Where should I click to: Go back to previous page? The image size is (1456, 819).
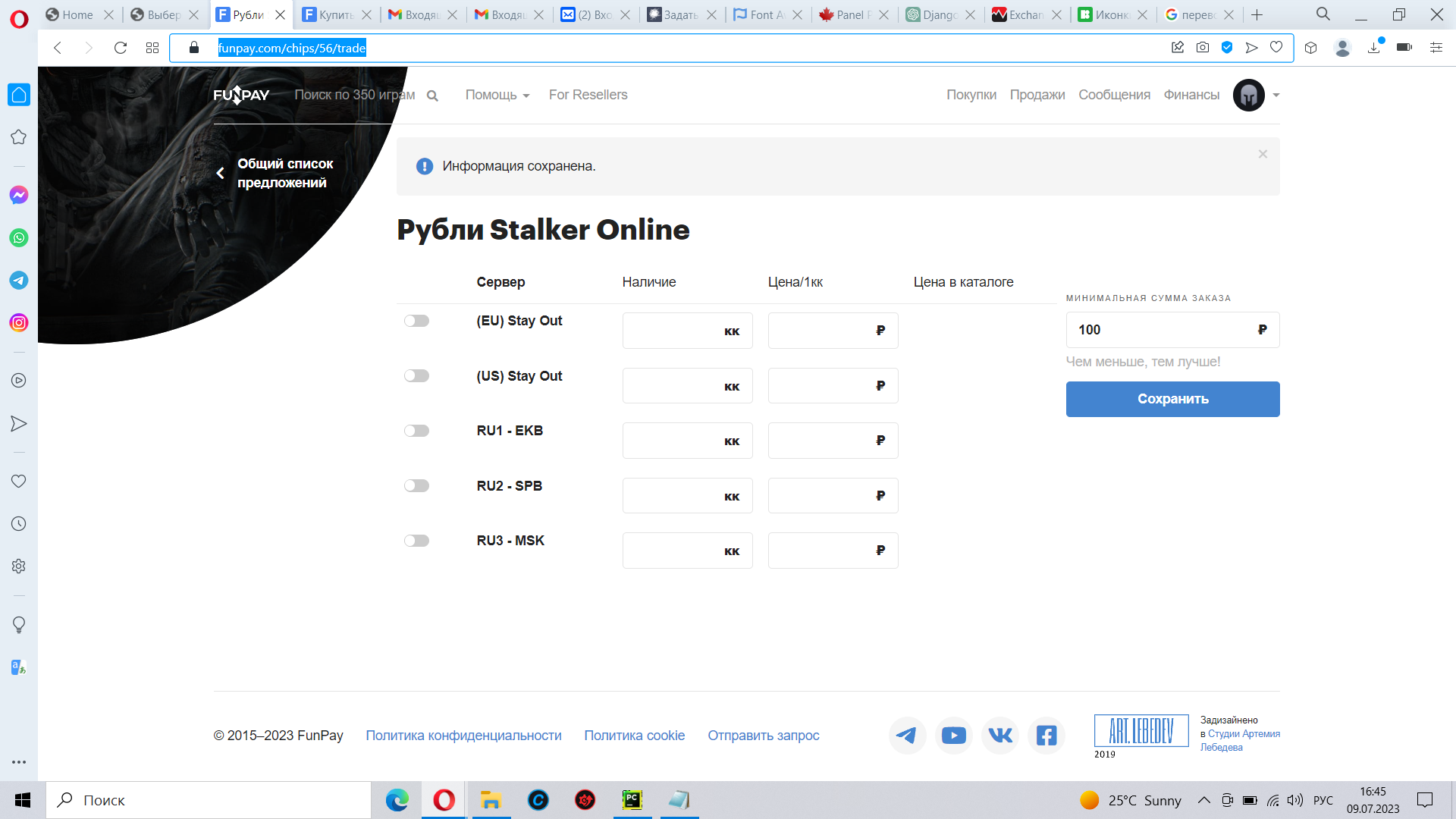pos(58,48)
